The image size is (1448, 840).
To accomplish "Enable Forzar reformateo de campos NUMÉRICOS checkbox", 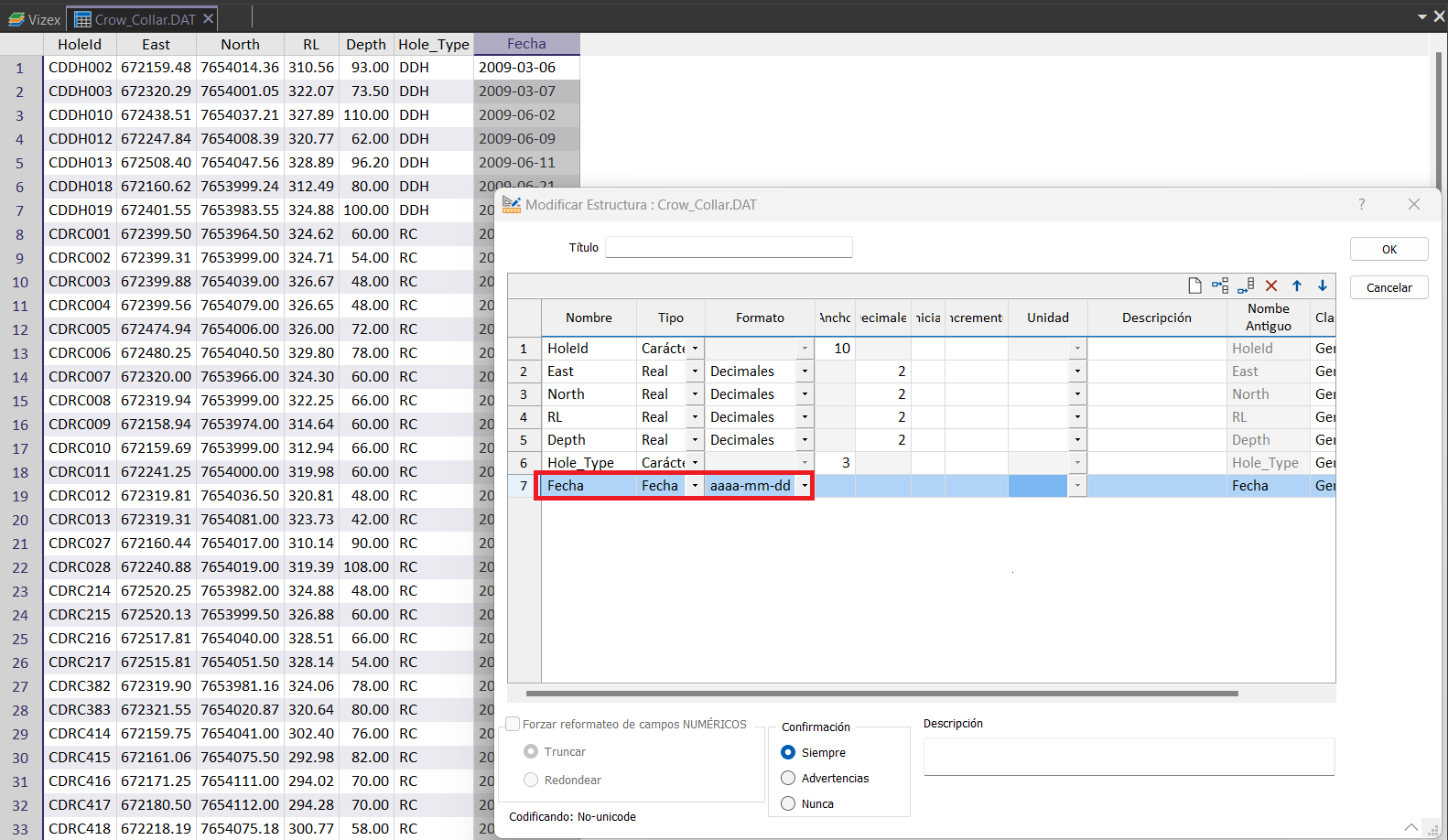I will (513, 724).
